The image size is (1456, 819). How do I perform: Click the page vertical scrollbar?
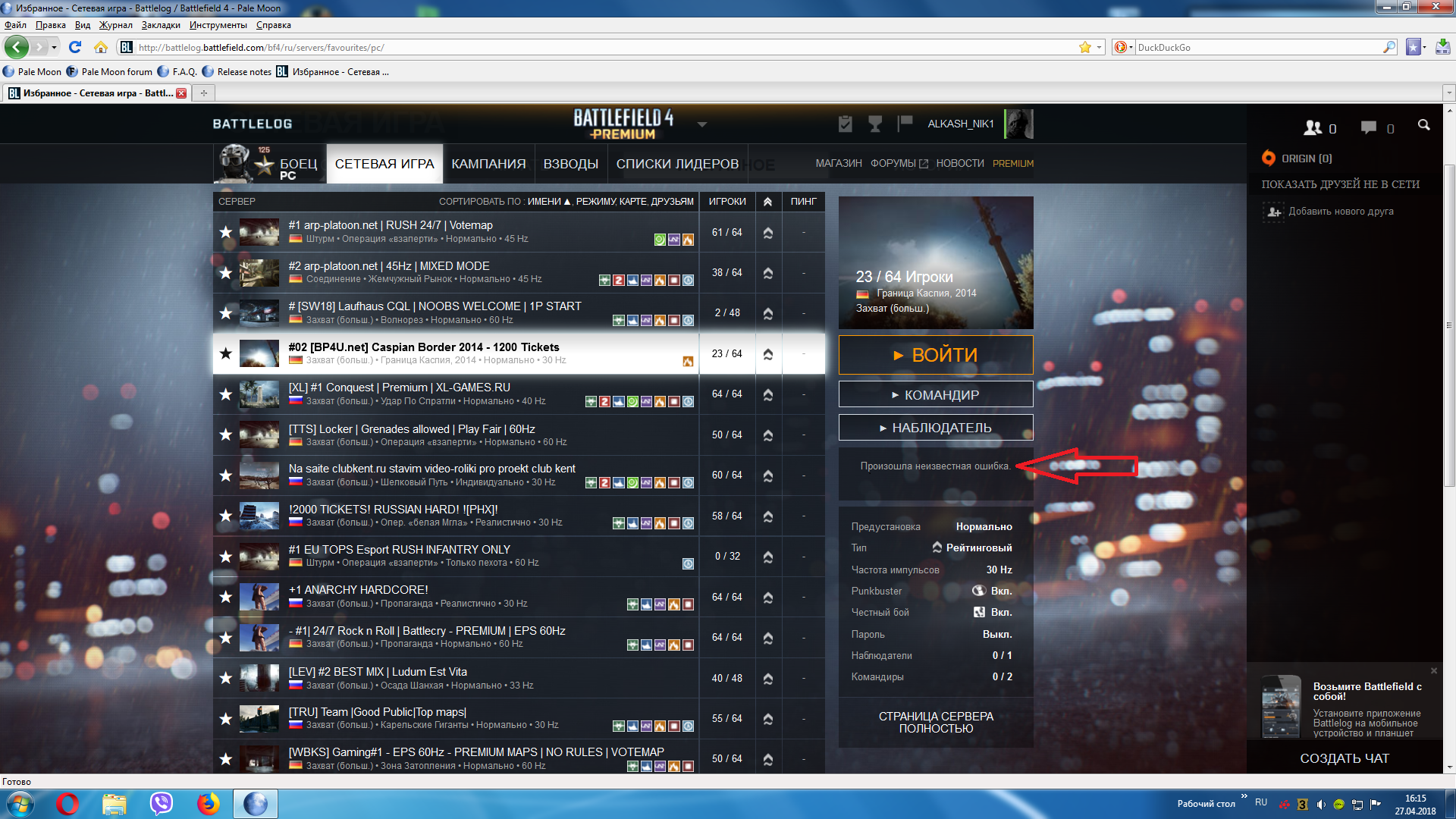click(1449, 326)
